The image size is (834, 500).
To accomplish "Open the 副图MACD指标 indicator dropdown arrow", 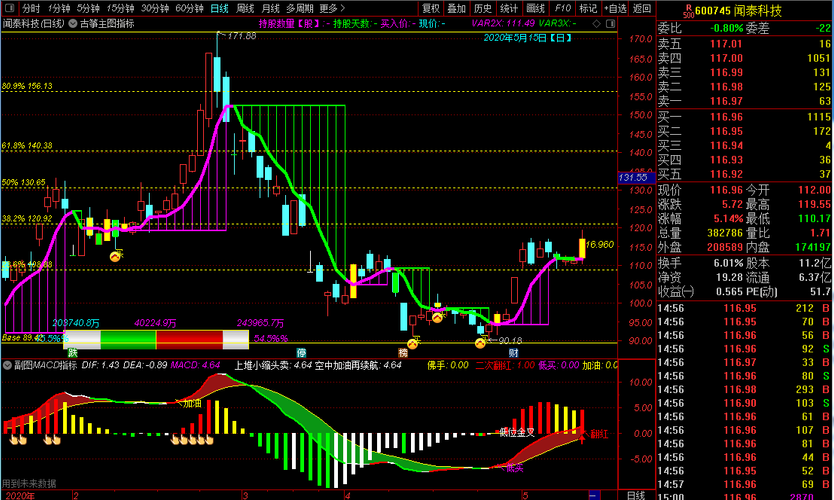I will coord(7,365).
